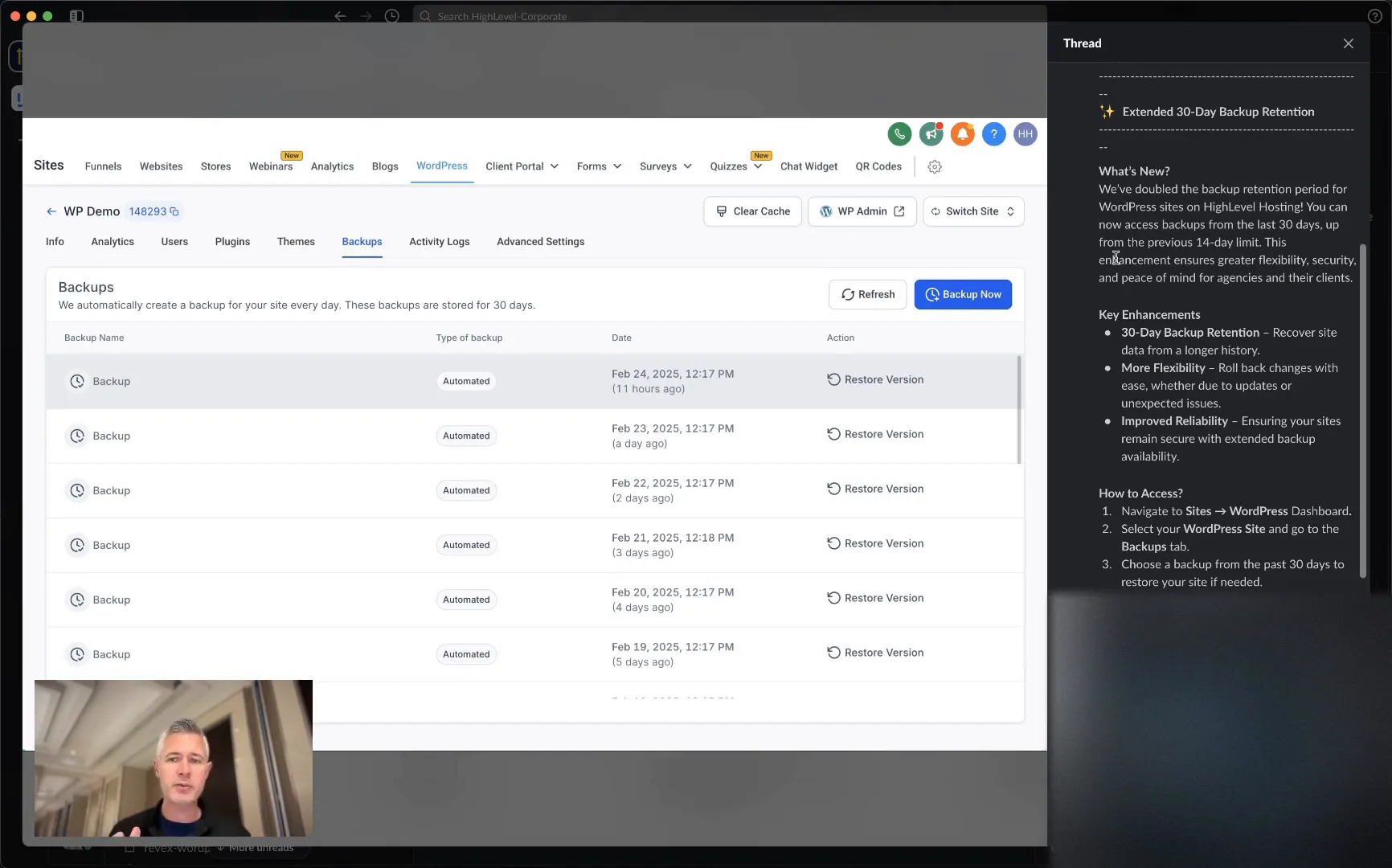1392x868 pixels.
Task: Expand the Forms dropdown
Action: 599,166
